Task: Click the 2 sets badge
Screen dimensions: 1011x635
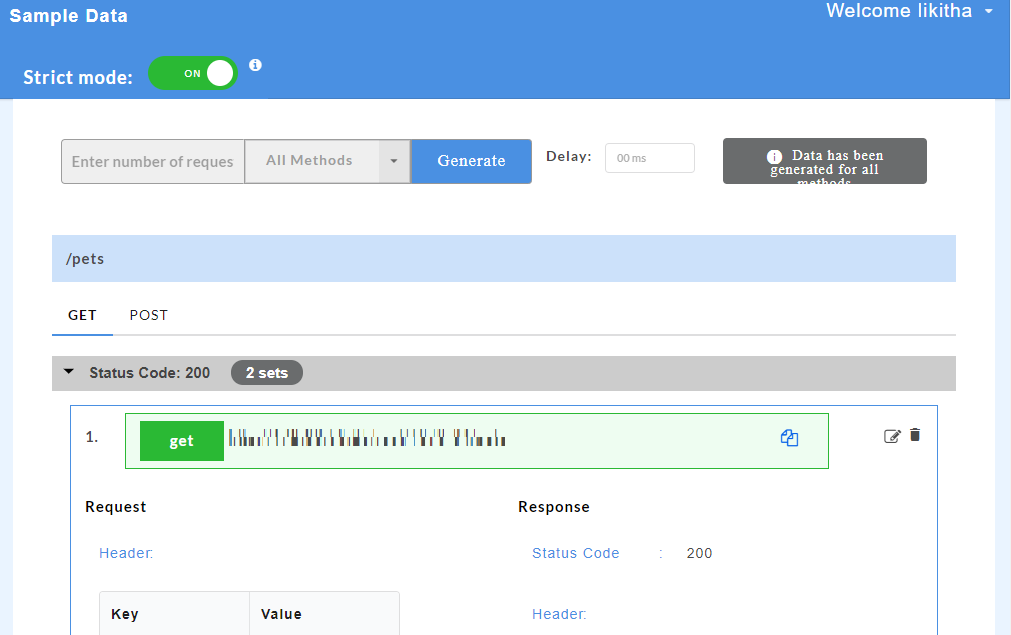Action: (x=266, y=372)
